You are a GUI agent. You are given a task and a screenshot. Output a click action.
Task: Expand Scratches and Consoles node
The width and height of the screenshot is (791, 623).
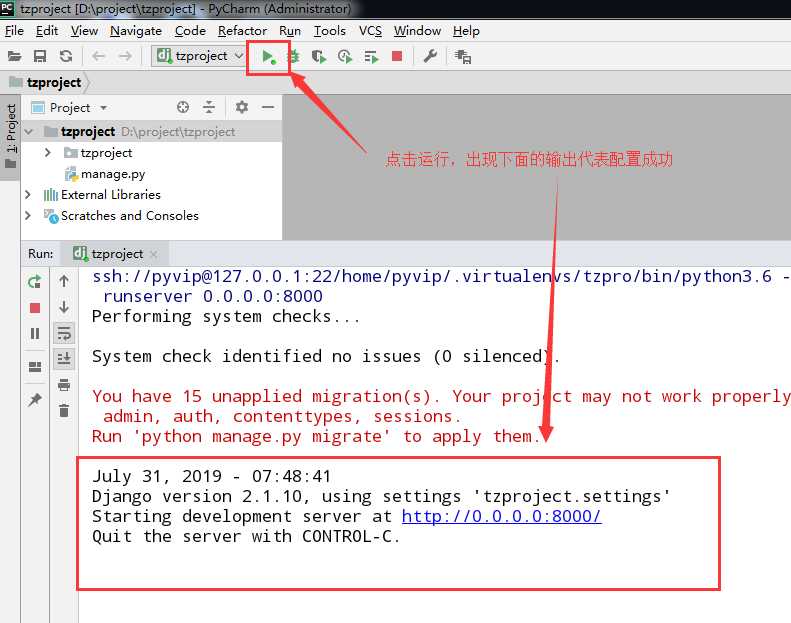coord(28,215)
